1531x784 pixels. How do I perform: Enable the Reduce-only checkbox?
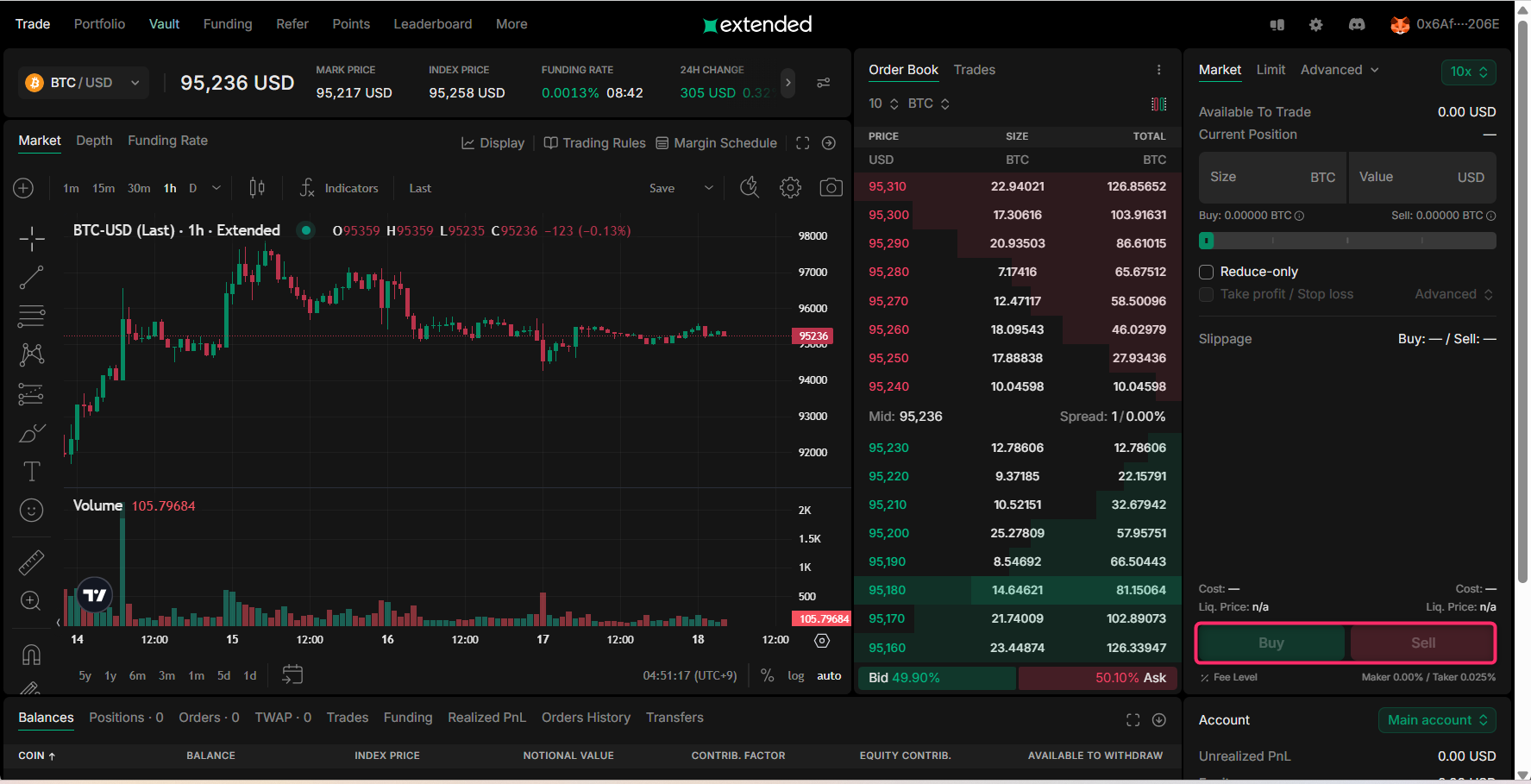1207,272
